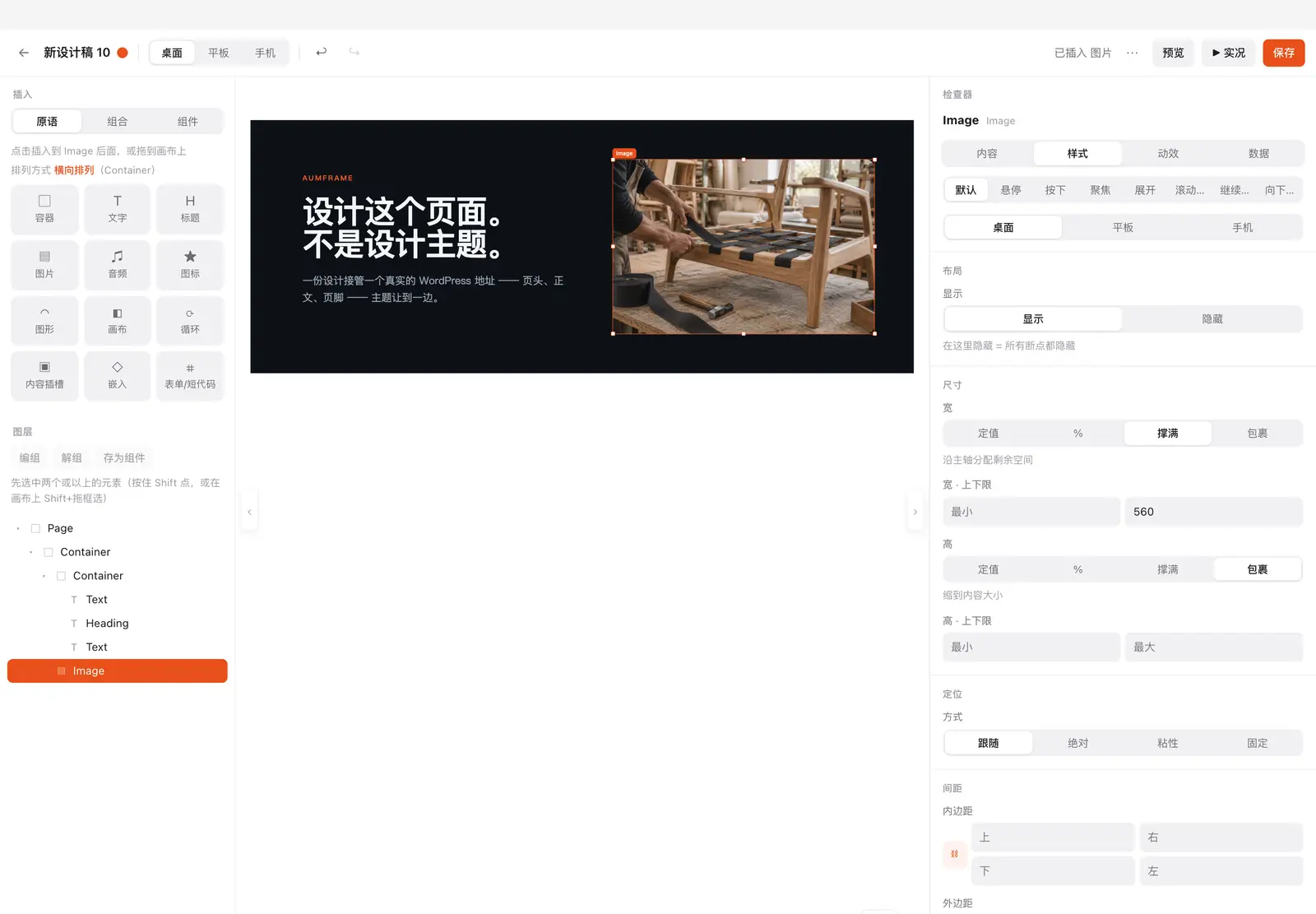The height and width of the screenshot is (914, 1316).
Task: Insert a 图片 image element
Action: click(x=44, y=265)
